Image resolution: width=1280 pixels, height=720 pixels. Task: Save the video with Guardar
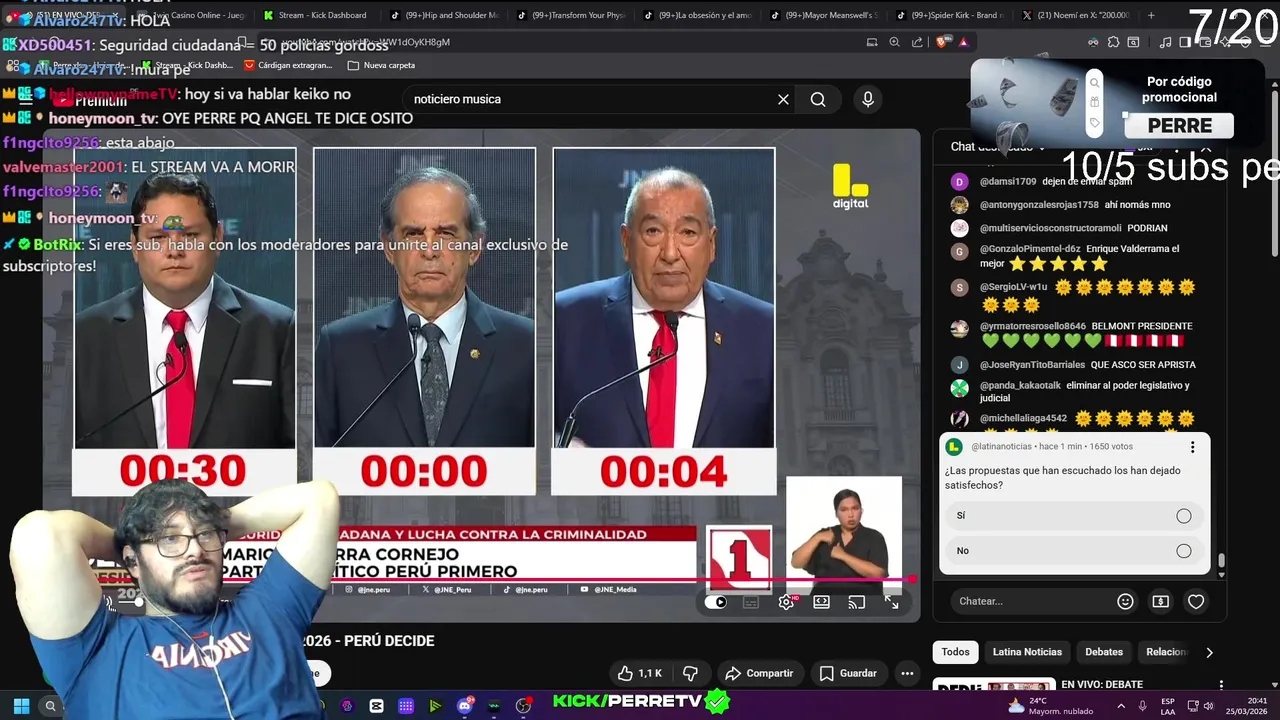click(848, 673)
